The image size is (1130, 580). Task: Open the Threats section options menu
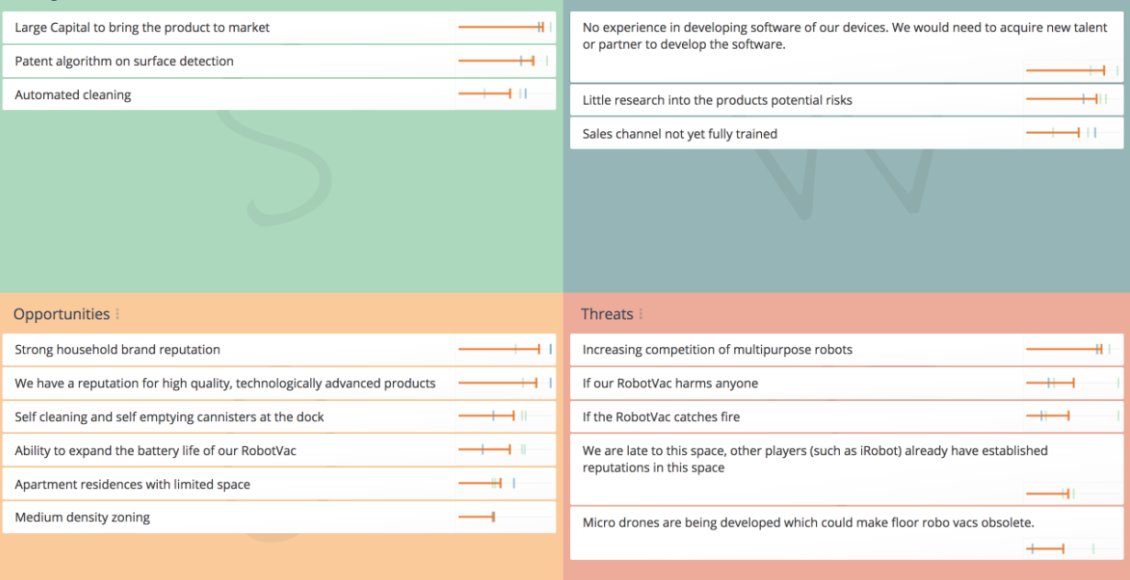(x=641, y=314)
